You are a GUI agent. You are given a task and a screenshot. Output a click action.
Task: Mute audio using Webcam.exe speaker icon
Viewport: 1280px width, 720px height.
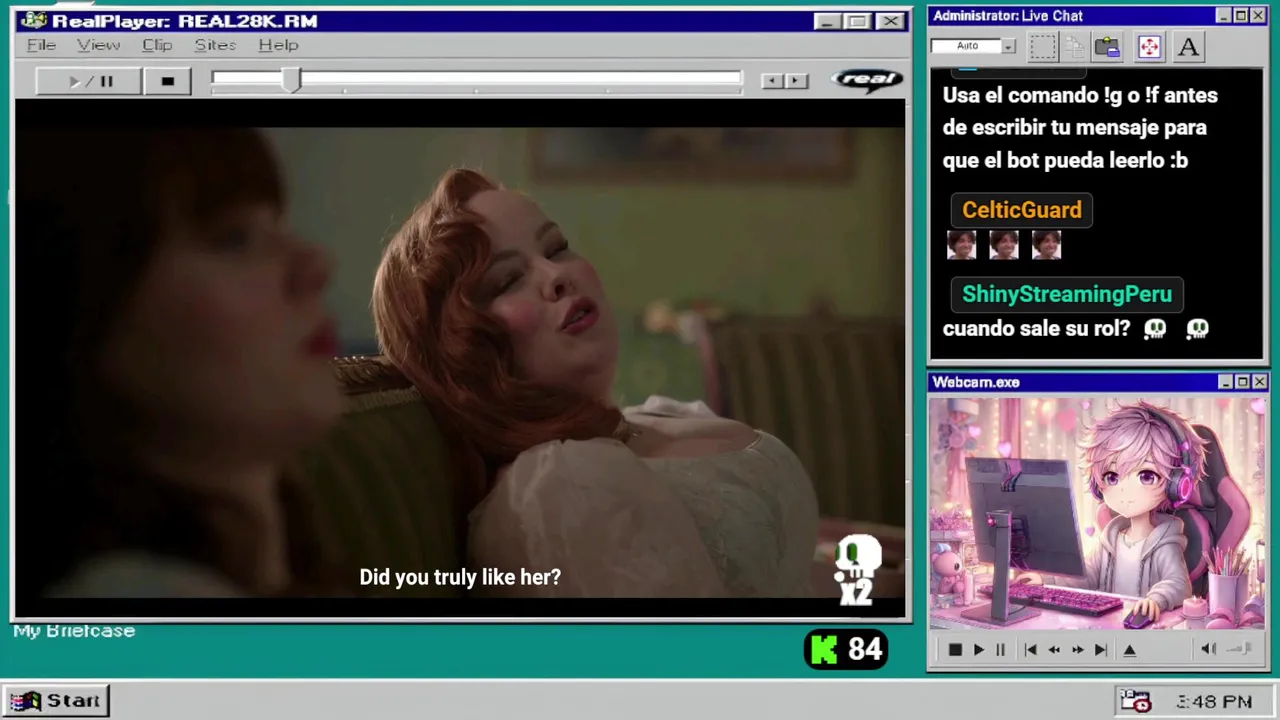[x=1208, y=649]
